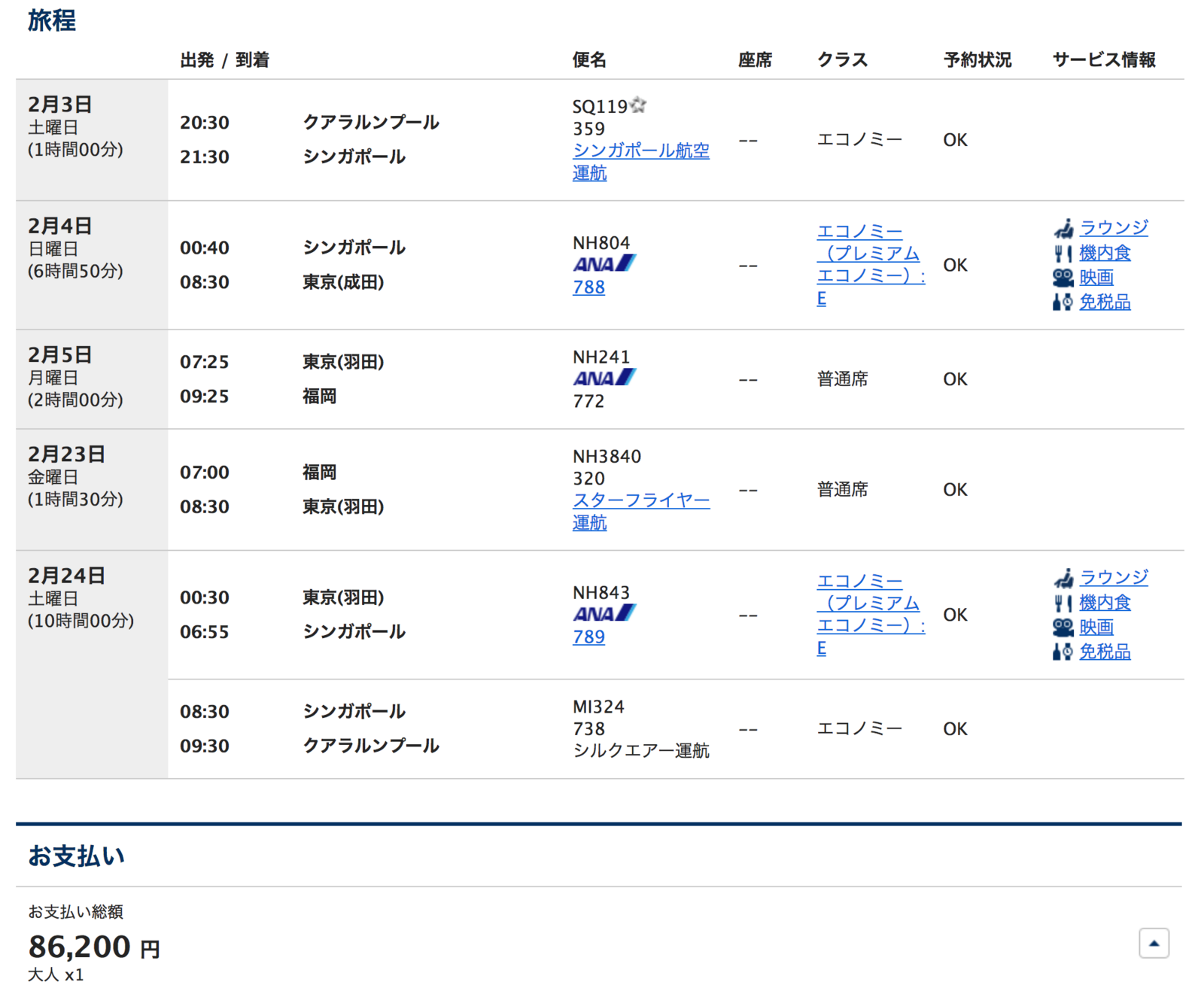Open ラウンジ link in NH804 row

click(1114, 228)
